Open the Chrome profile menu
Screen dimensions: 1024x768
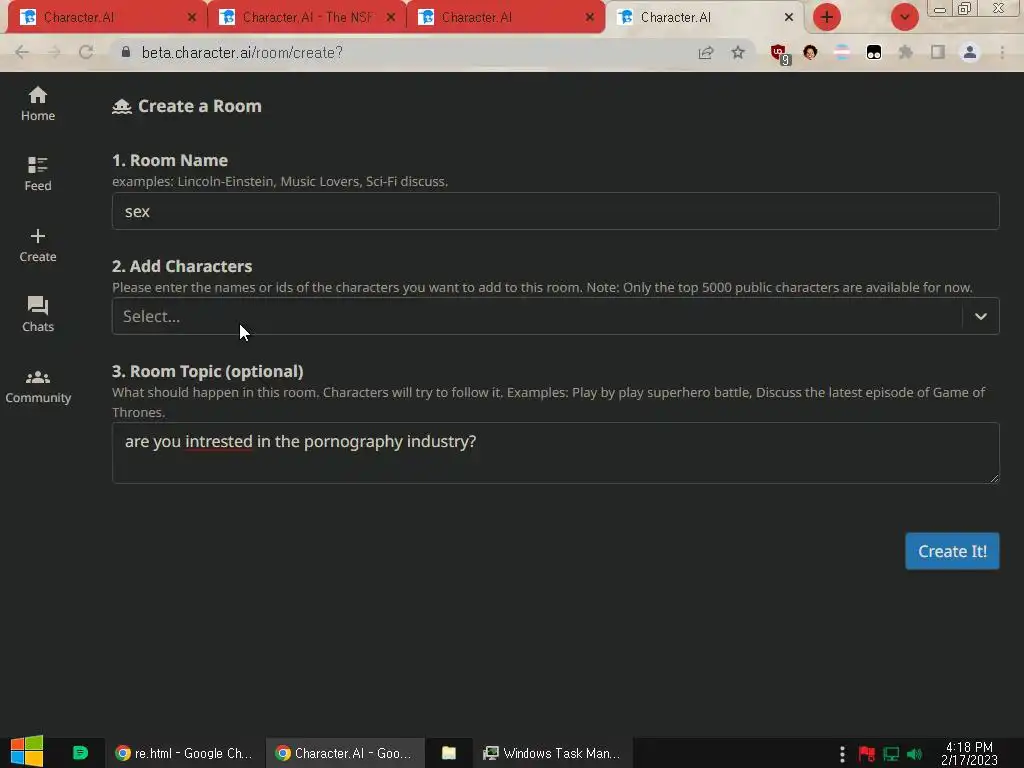[970, 53]
